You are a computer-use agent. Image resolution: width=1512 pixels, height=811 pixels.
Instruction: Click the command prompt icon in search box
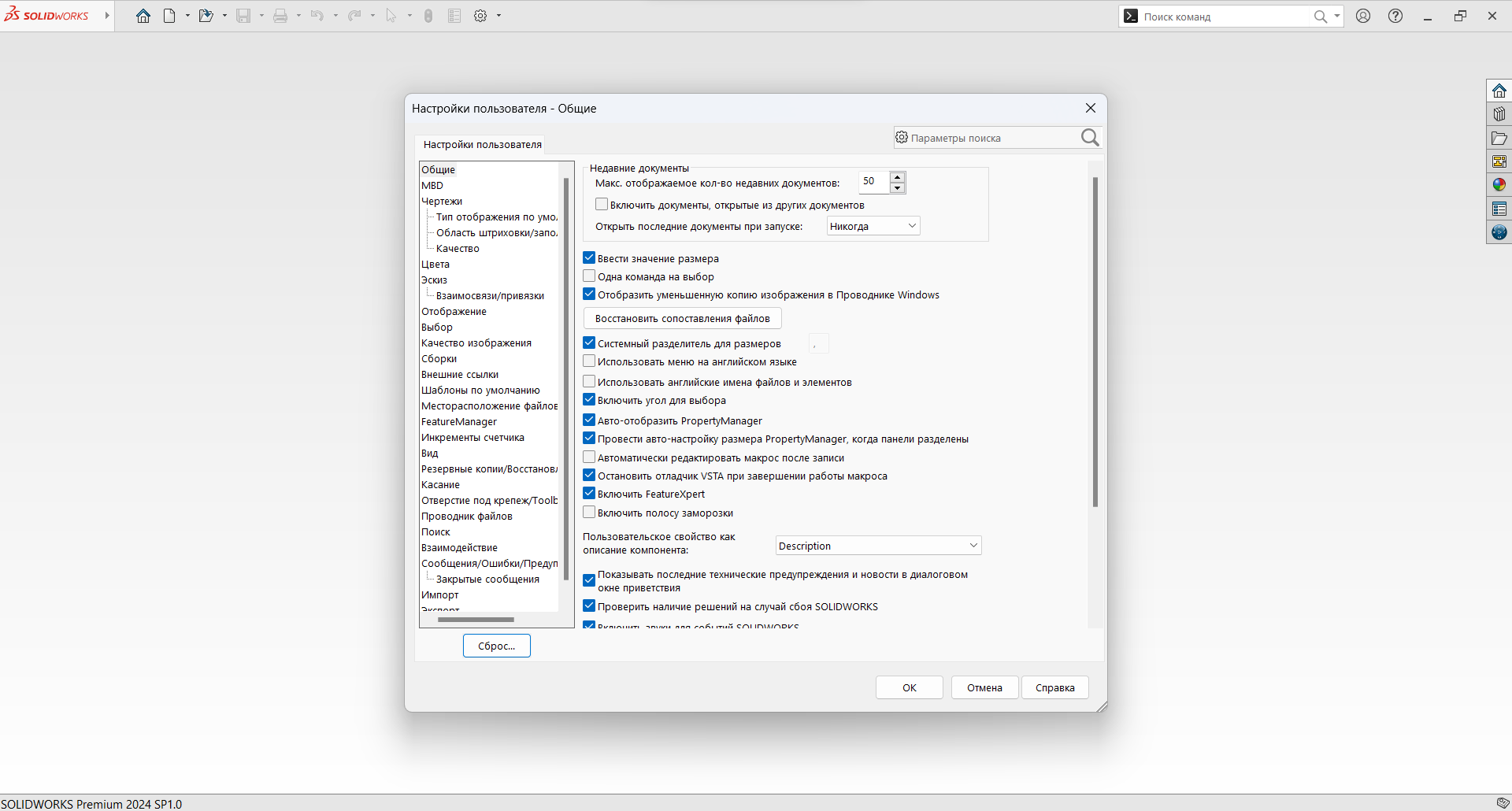tap(1131, 16)
